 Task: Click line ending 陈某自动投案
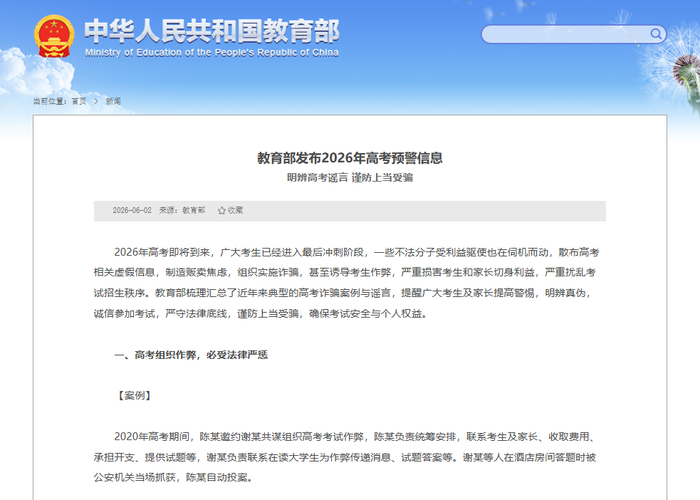click(x=174, y=478)
